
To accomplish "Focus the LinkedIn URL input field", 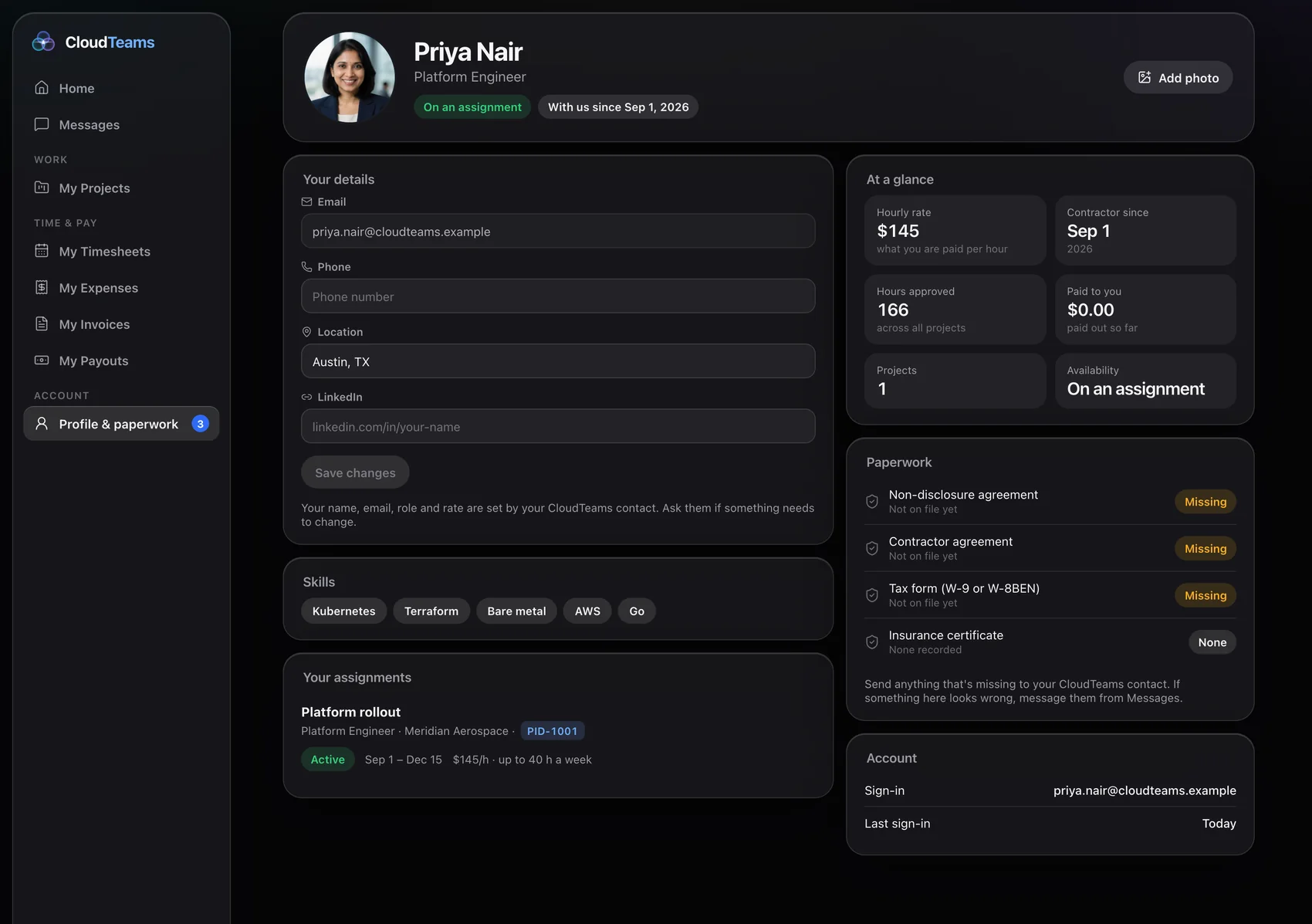I will pos(558,426).
